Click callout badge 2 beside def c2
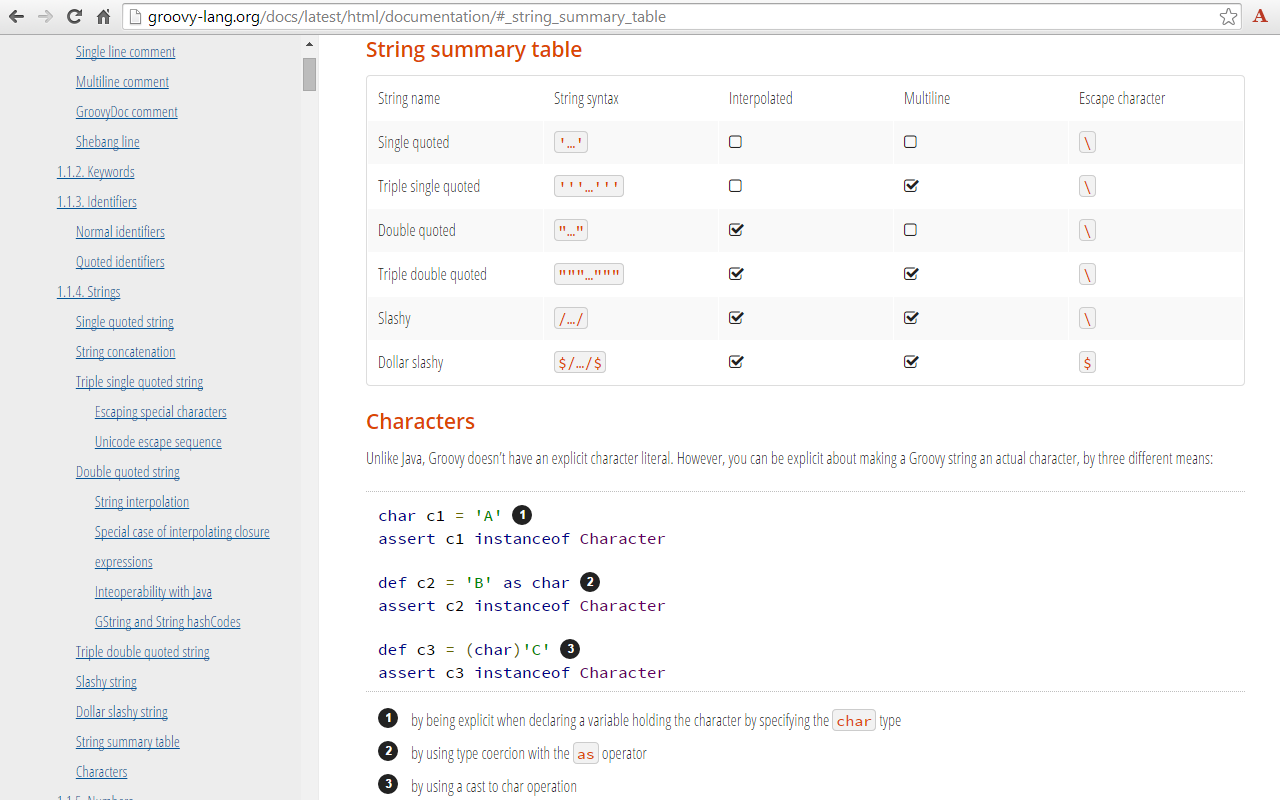 (x=588, y=582)
